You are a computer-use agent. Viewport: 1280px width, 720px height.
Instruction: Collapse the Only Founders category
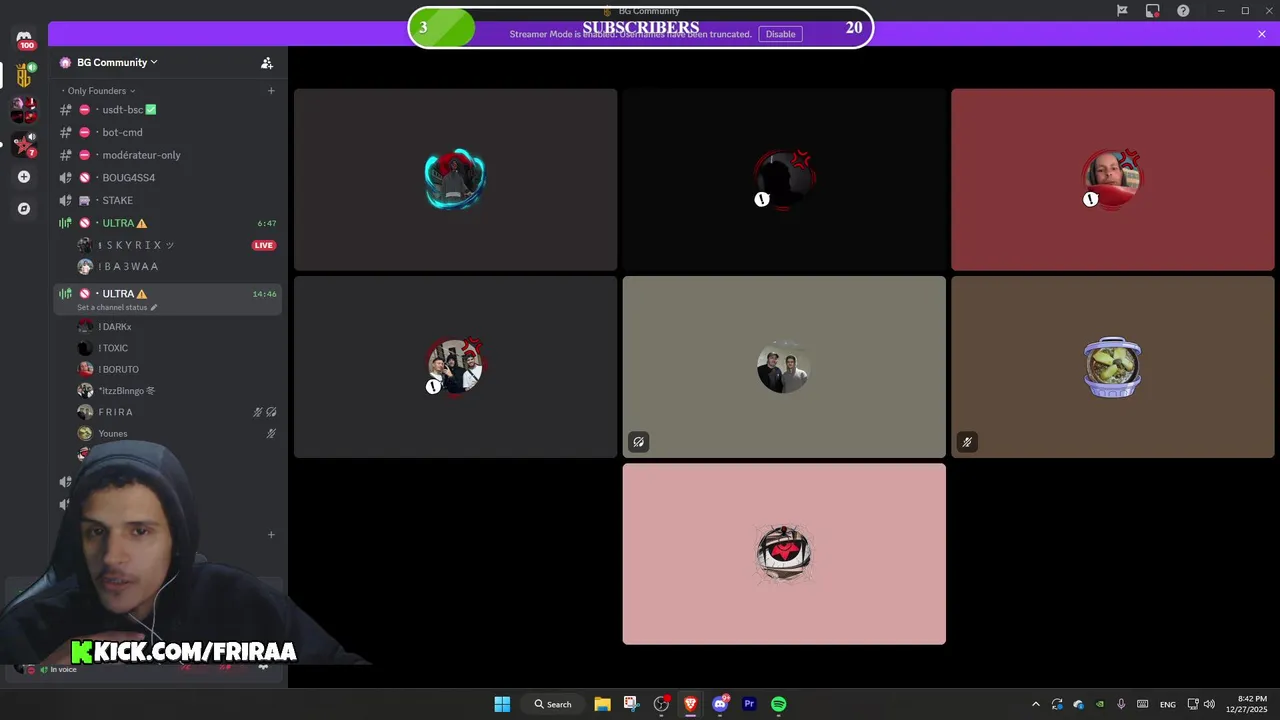point(101,91)
